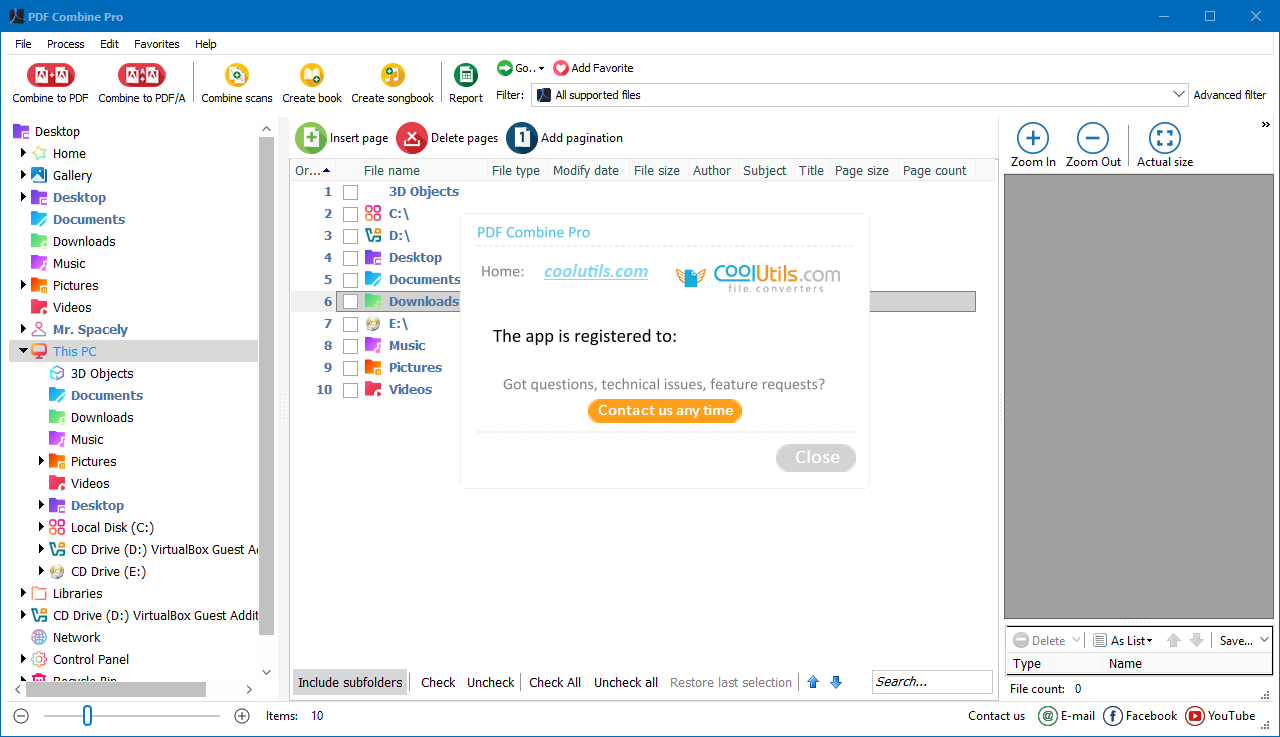The image size is (1280, 737).
Task: Check the 3D Objects row checkbox
Action: [350, 192]
